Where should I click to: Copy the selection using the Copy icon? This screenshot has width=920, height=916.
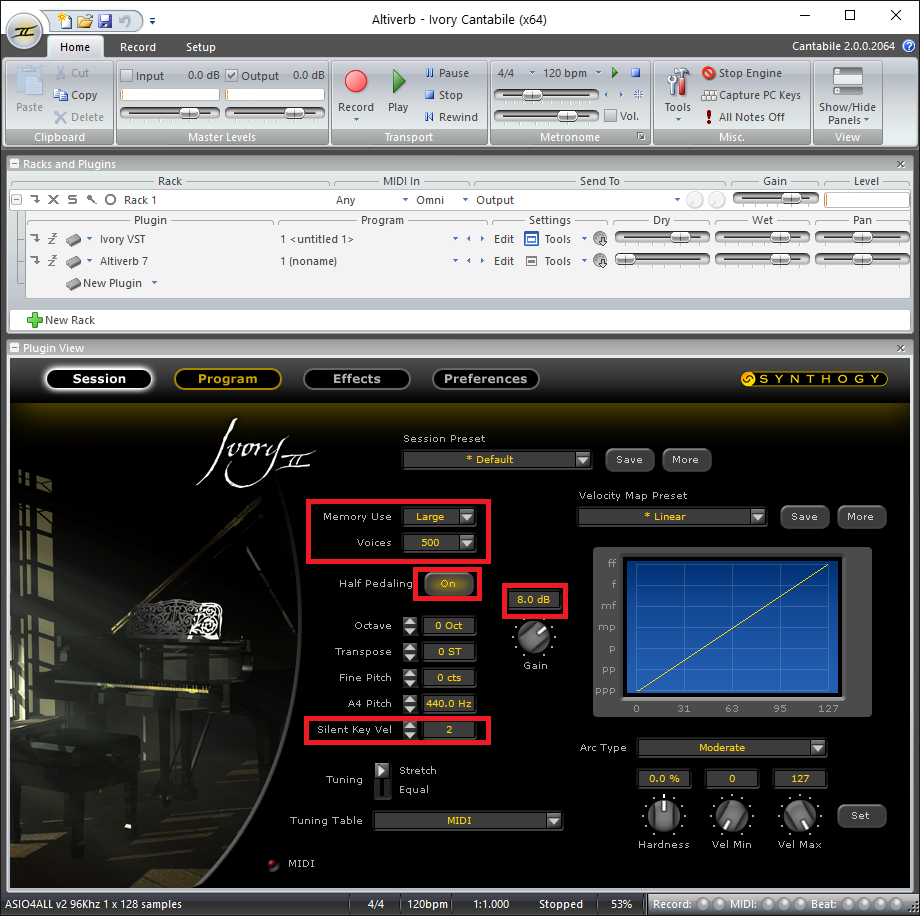click(x=60, y=94)
